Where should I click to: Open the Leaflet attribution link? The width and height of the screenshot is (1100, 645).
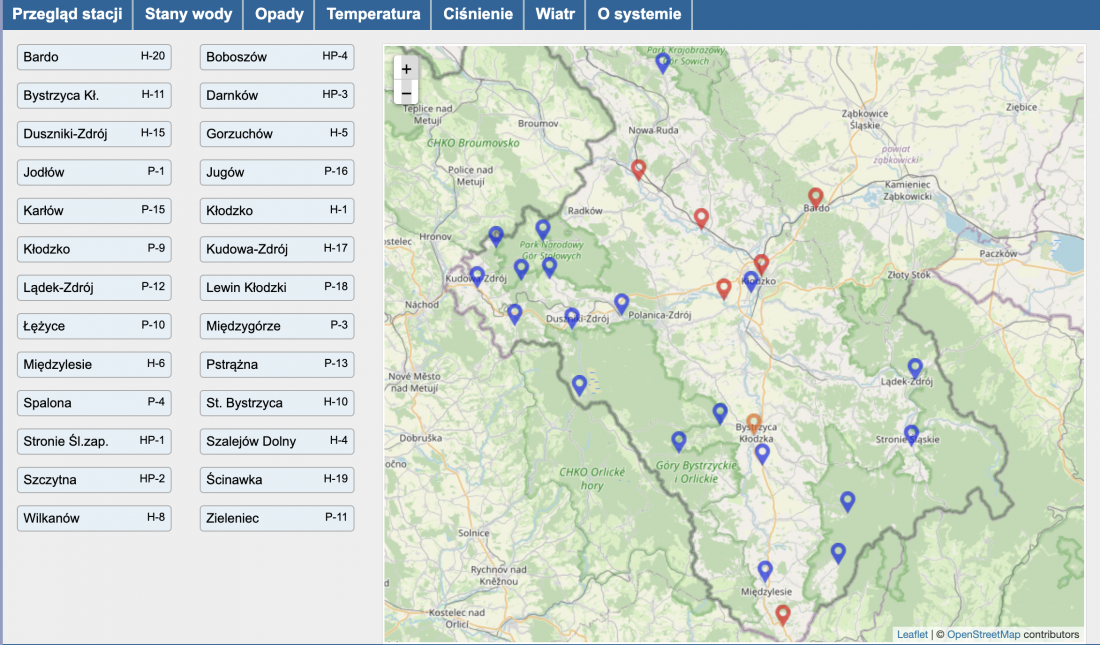(x=912, y=634)
